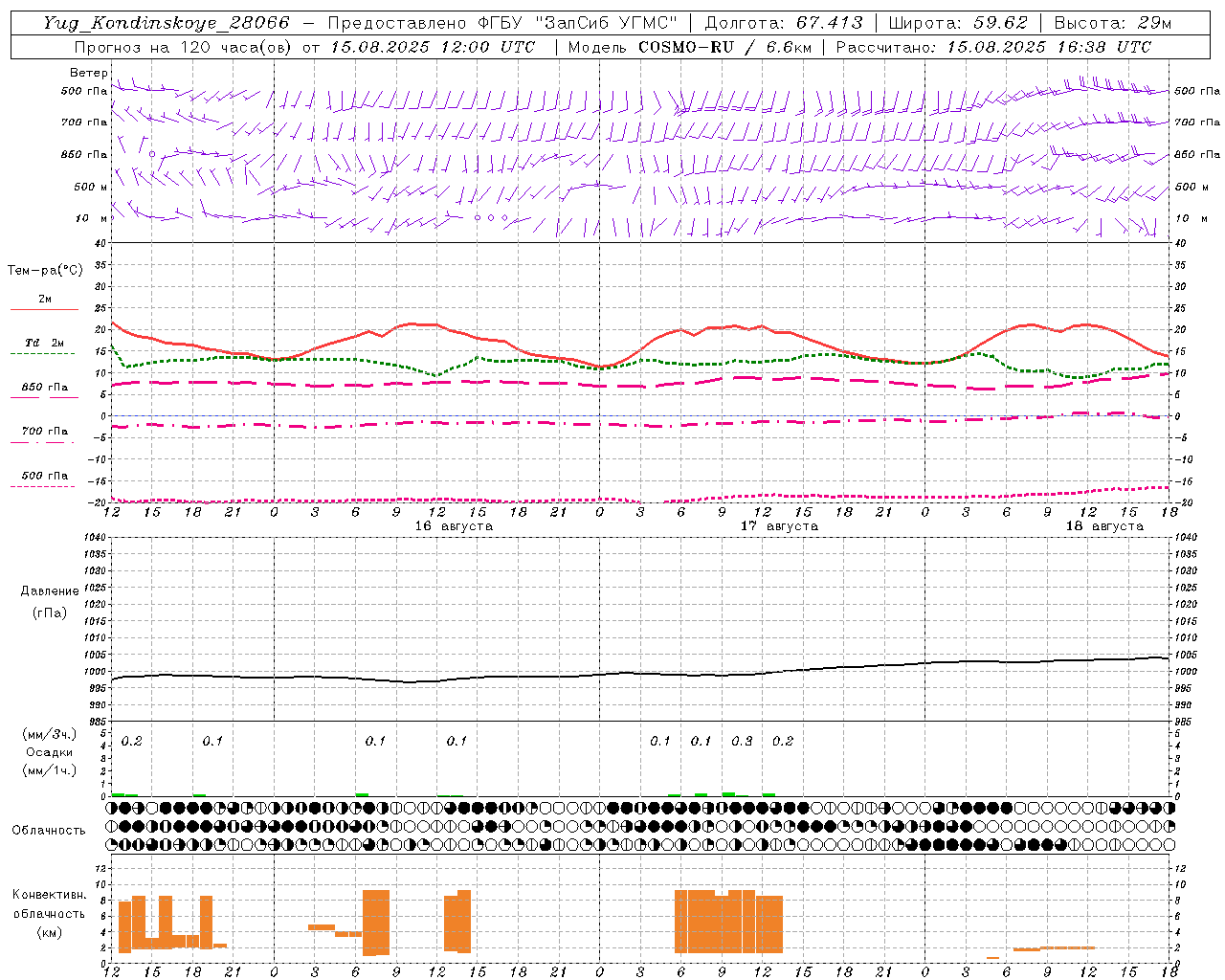Click the Ветер label
This screenshot has width=1225, height=980.
coord(89,73)
